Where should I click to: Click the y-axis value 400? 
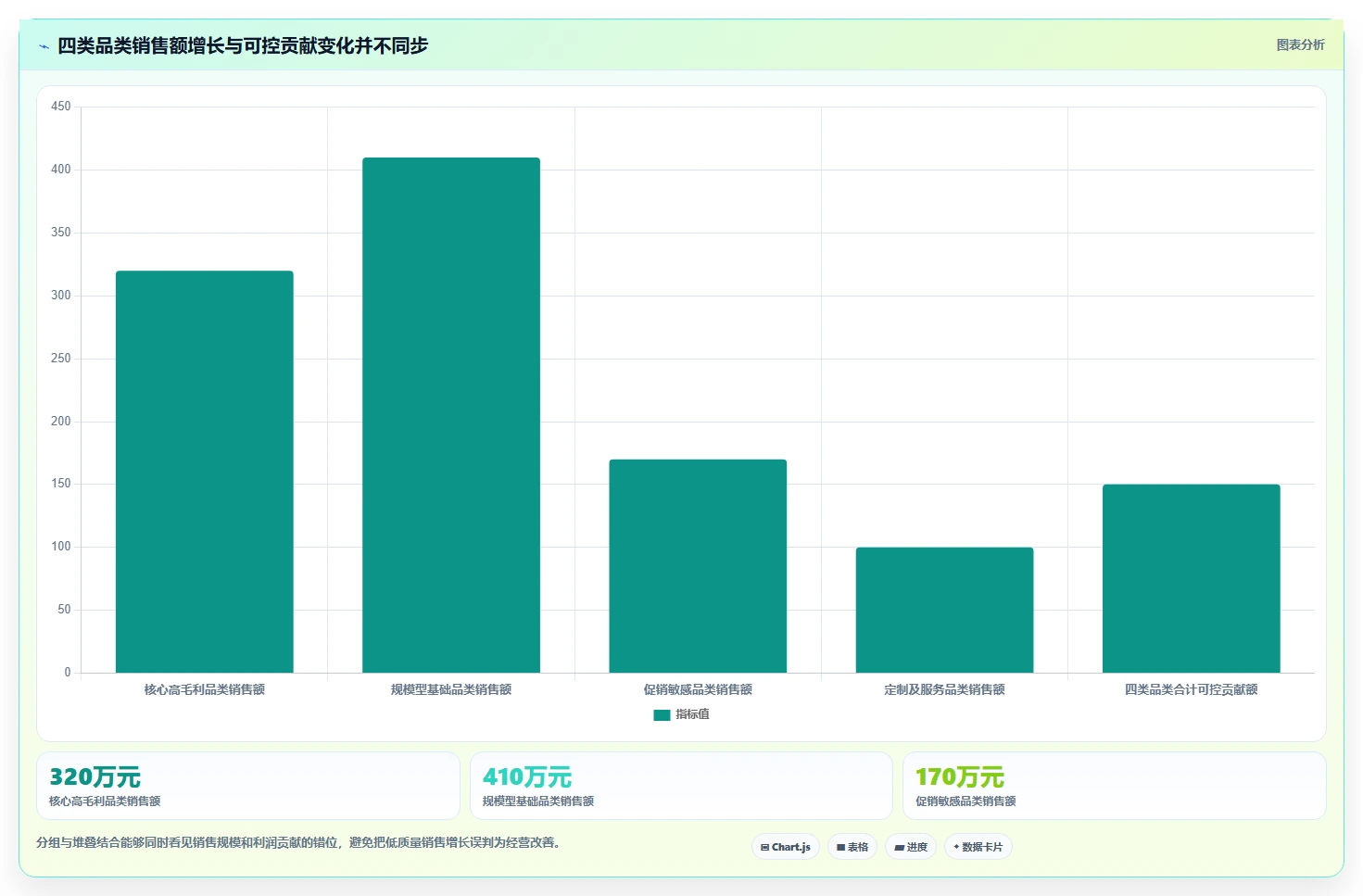61,170
